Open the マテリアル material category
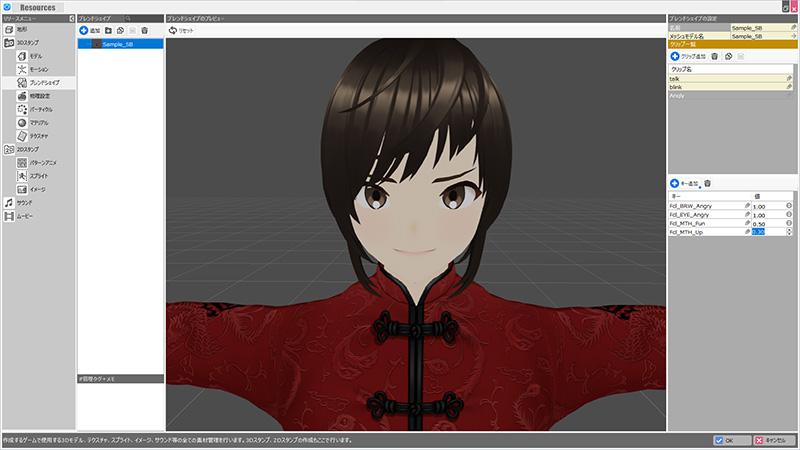Screen dimensions: 800x450 22,122
